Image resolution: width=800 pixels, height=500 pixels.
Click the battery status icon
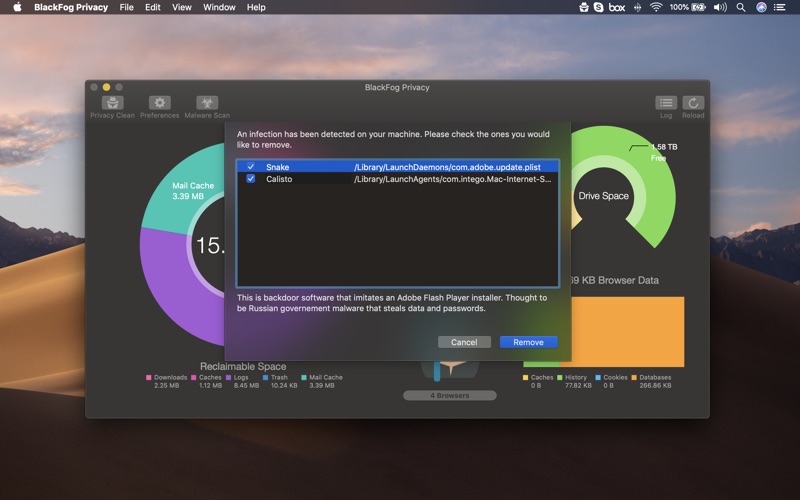click(x=698, y=7)
